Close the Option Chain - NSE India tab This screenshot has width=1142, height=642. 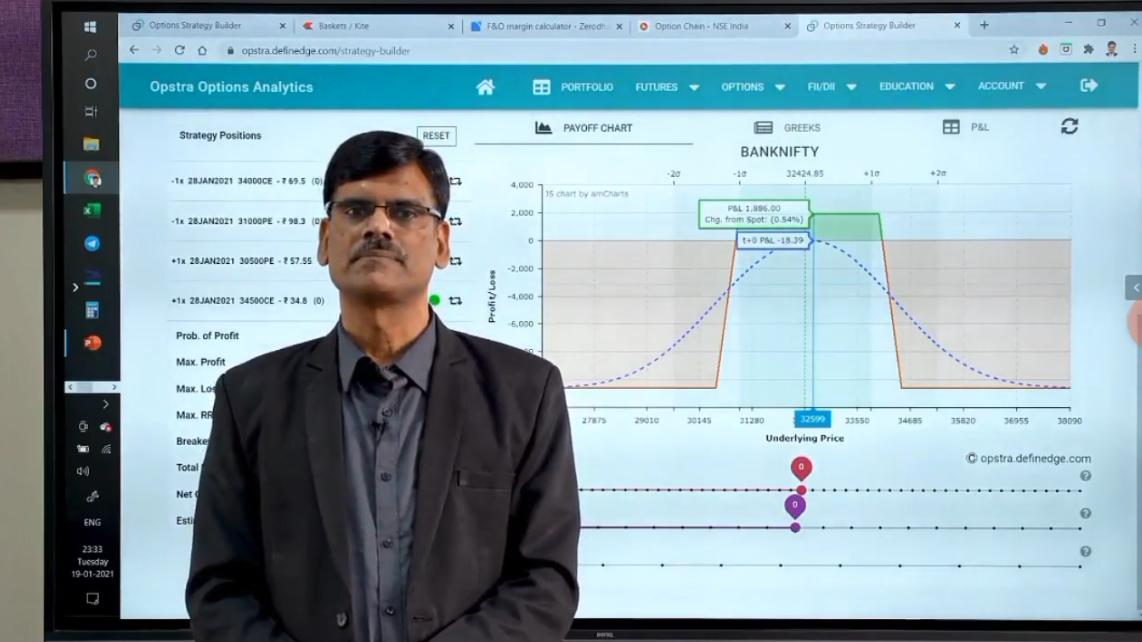tap(787, 26)
